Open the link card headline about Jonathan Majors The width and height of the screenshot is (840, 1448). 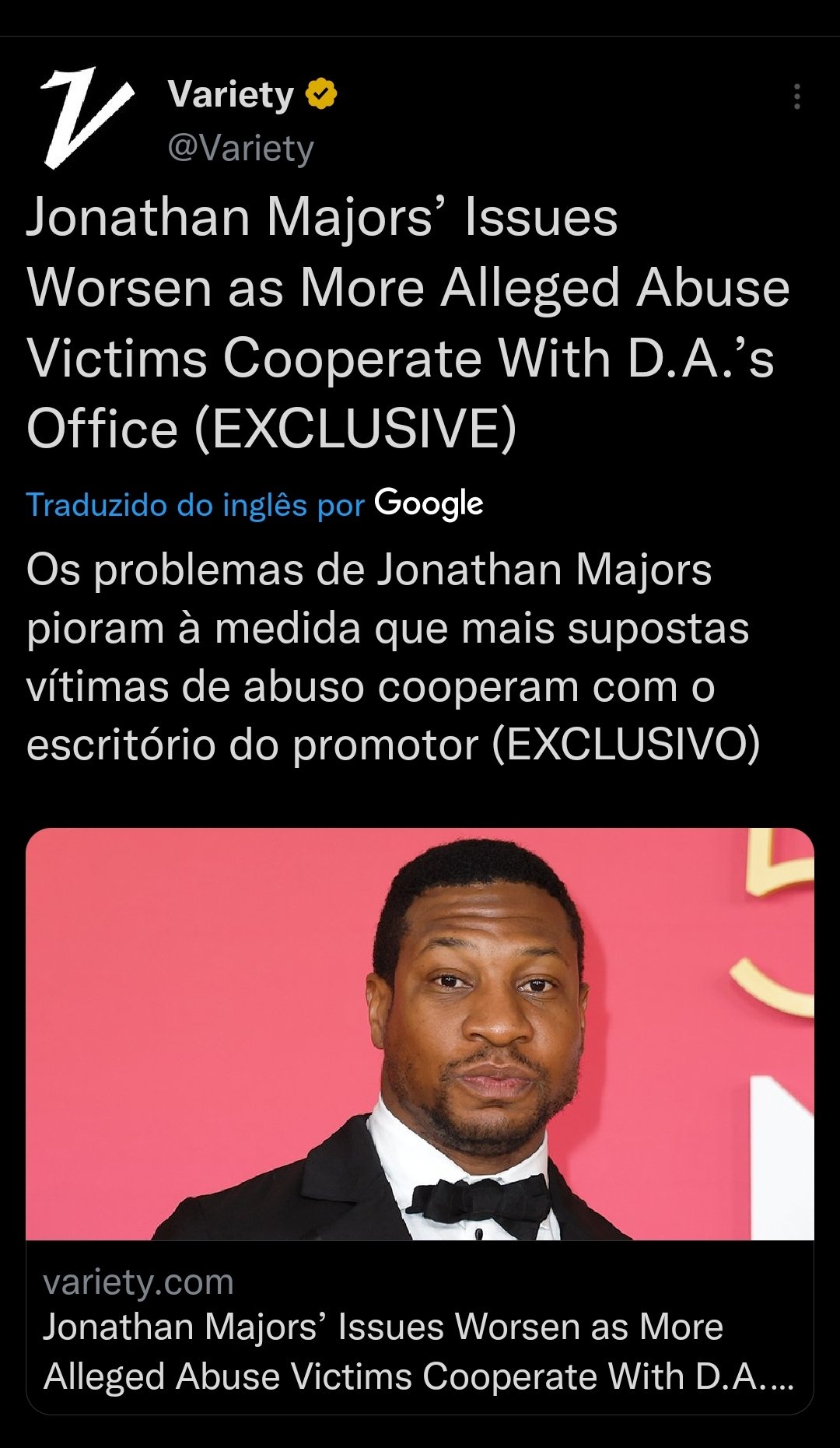pyautogui.click(x=418, y=1352)
